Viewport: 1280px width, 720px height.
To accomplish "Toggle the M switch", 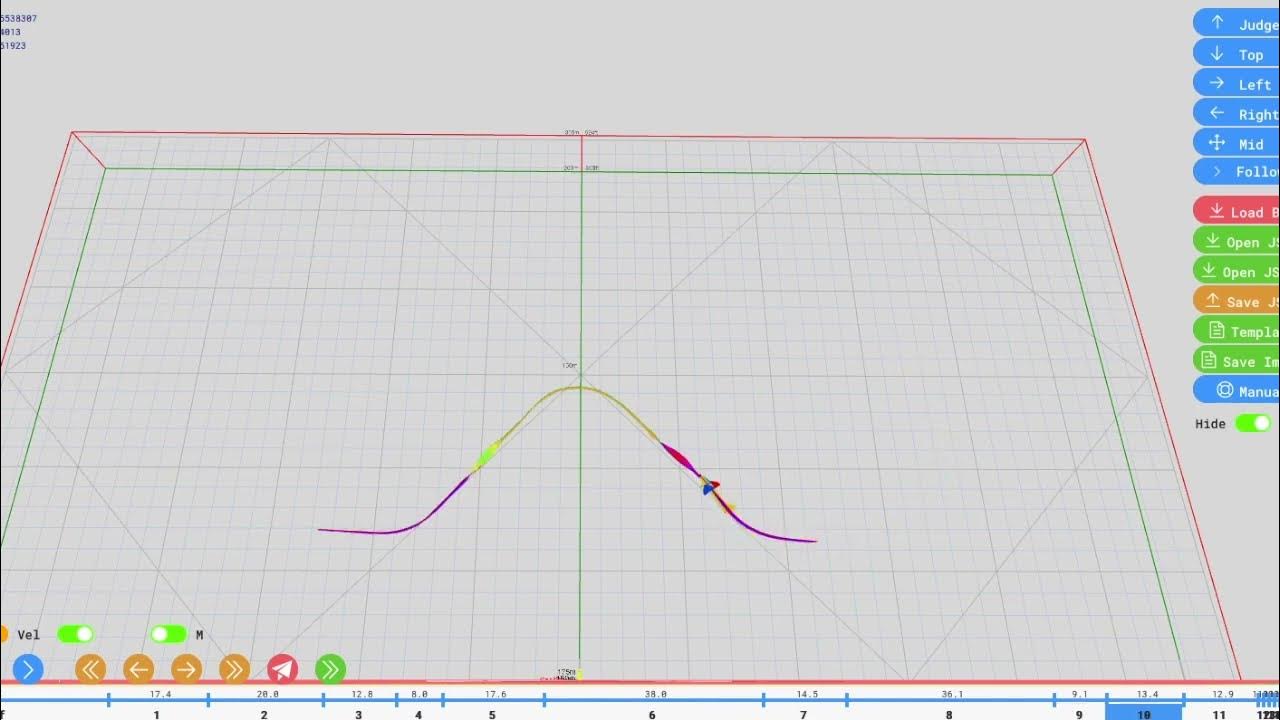I will click(169, 634).
